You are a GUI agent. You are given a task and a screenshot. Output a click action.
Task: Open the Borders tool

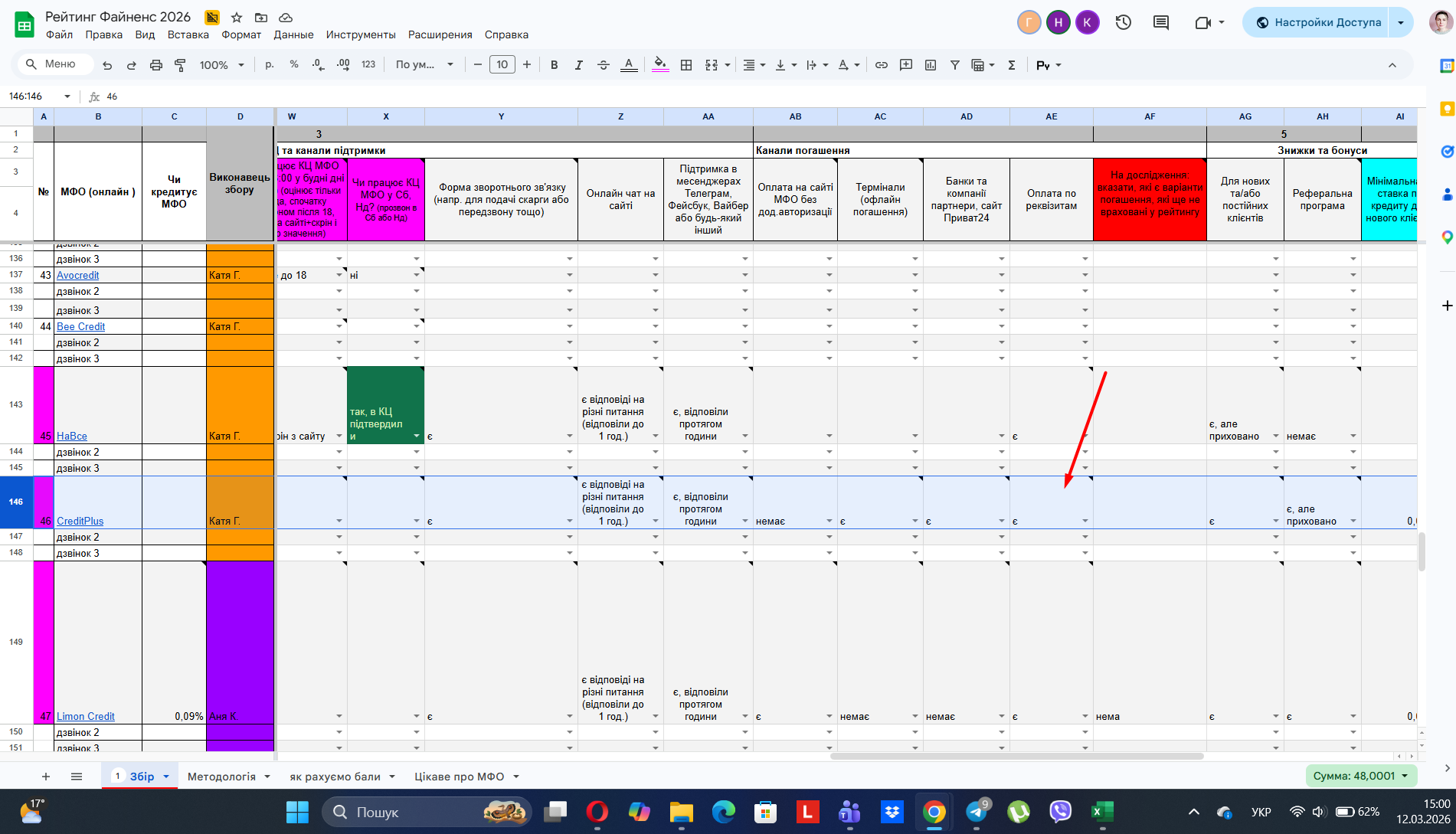tap(686, 65)
